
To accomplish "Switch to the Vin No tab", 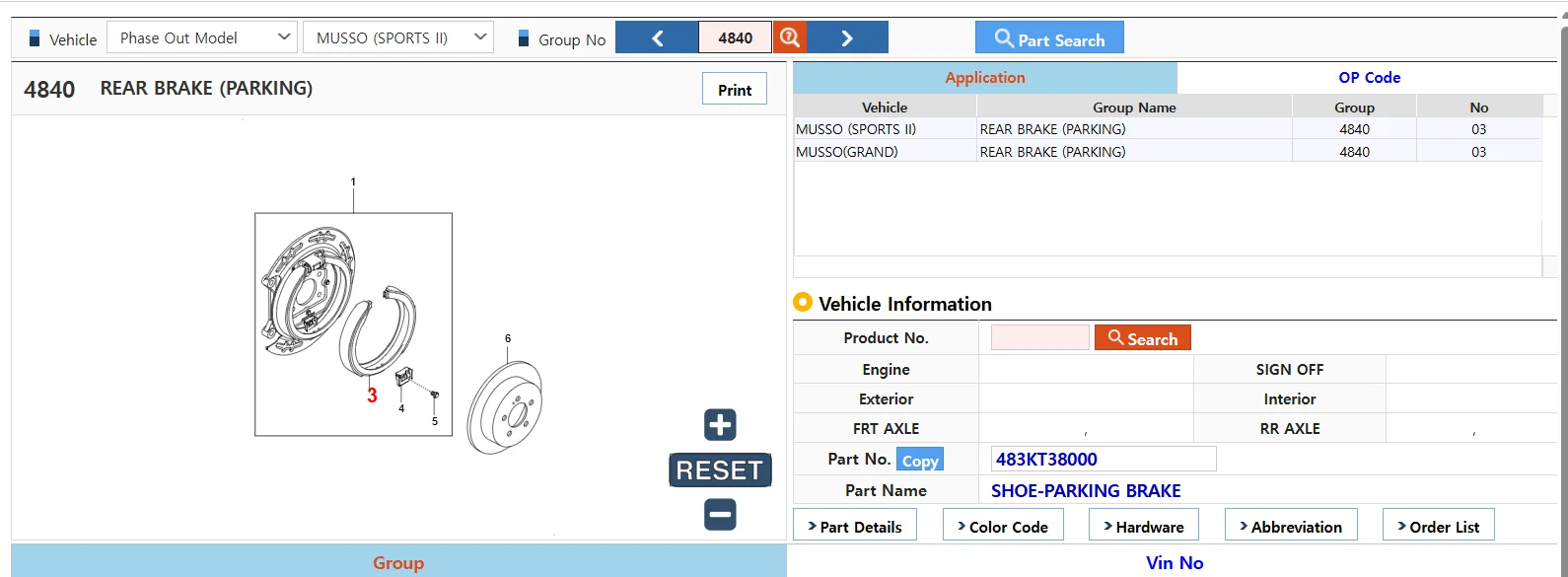I will [x=1175, y=562].
